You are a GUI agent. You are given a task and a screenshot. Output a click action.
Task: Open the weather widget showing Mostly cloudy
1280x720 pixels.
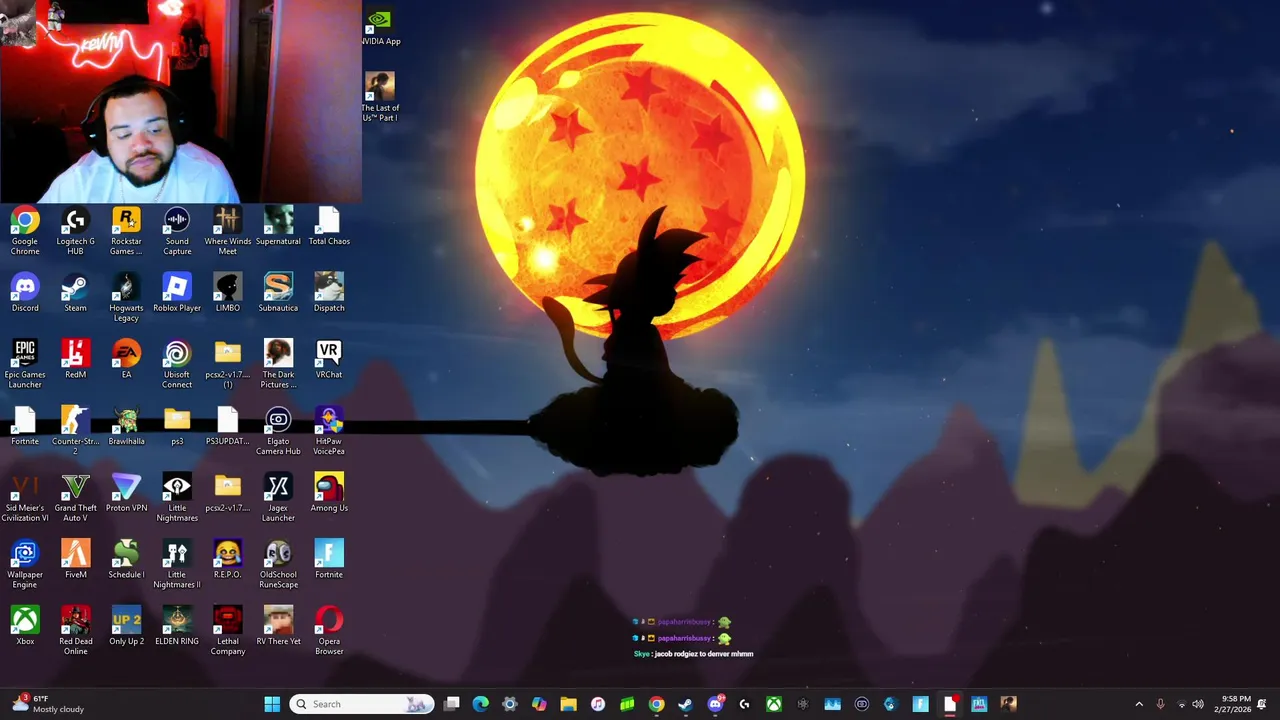point(47,704)
